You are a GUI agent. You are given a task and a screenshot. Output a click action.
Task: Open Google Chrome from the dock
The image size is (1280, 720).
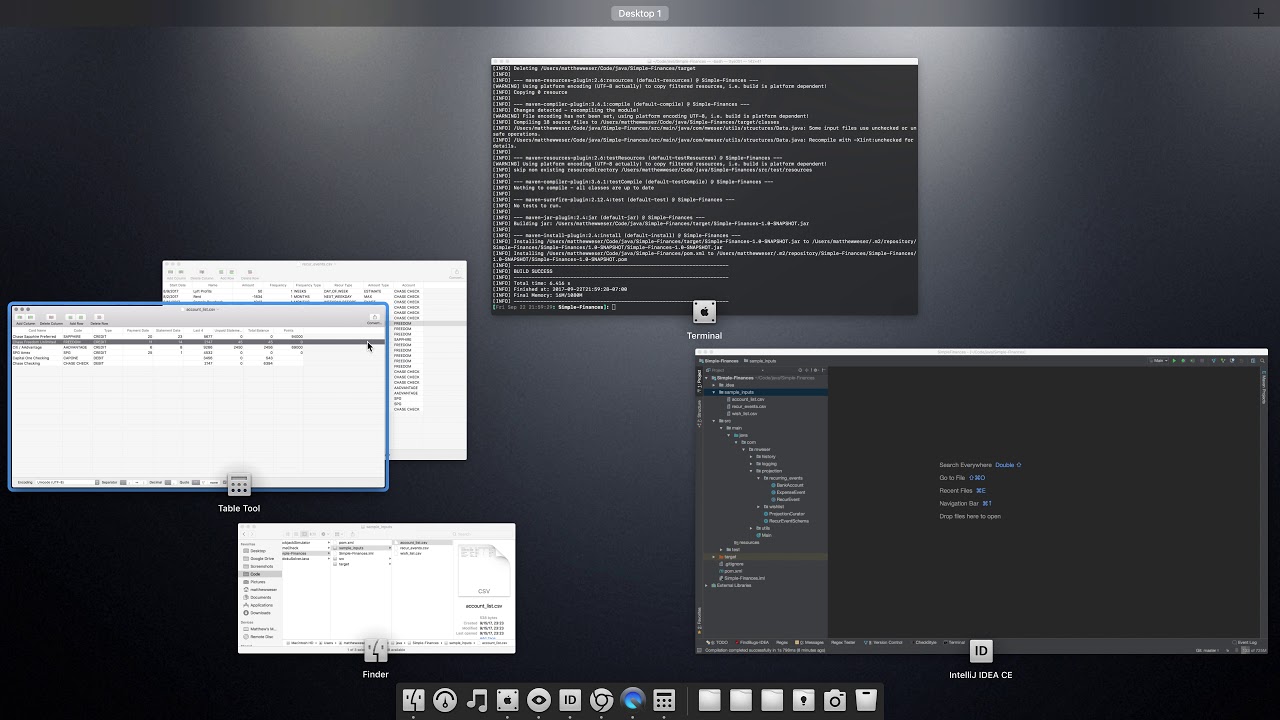click(x=602, y=701)
